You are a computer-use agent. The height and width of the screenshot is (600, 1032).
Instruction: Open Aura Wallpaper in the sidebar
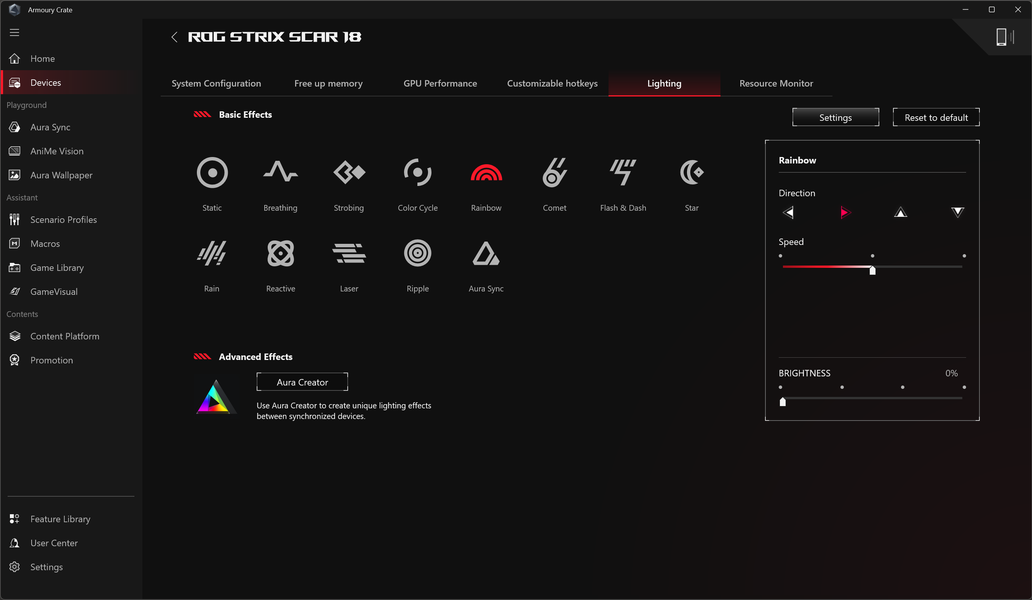pyautogui.click(x=71, y=175)
